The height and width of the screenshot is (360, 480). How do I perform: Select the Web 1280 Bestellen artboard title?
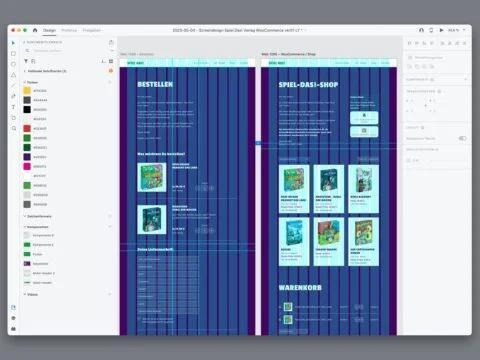[x=137, y=54]
